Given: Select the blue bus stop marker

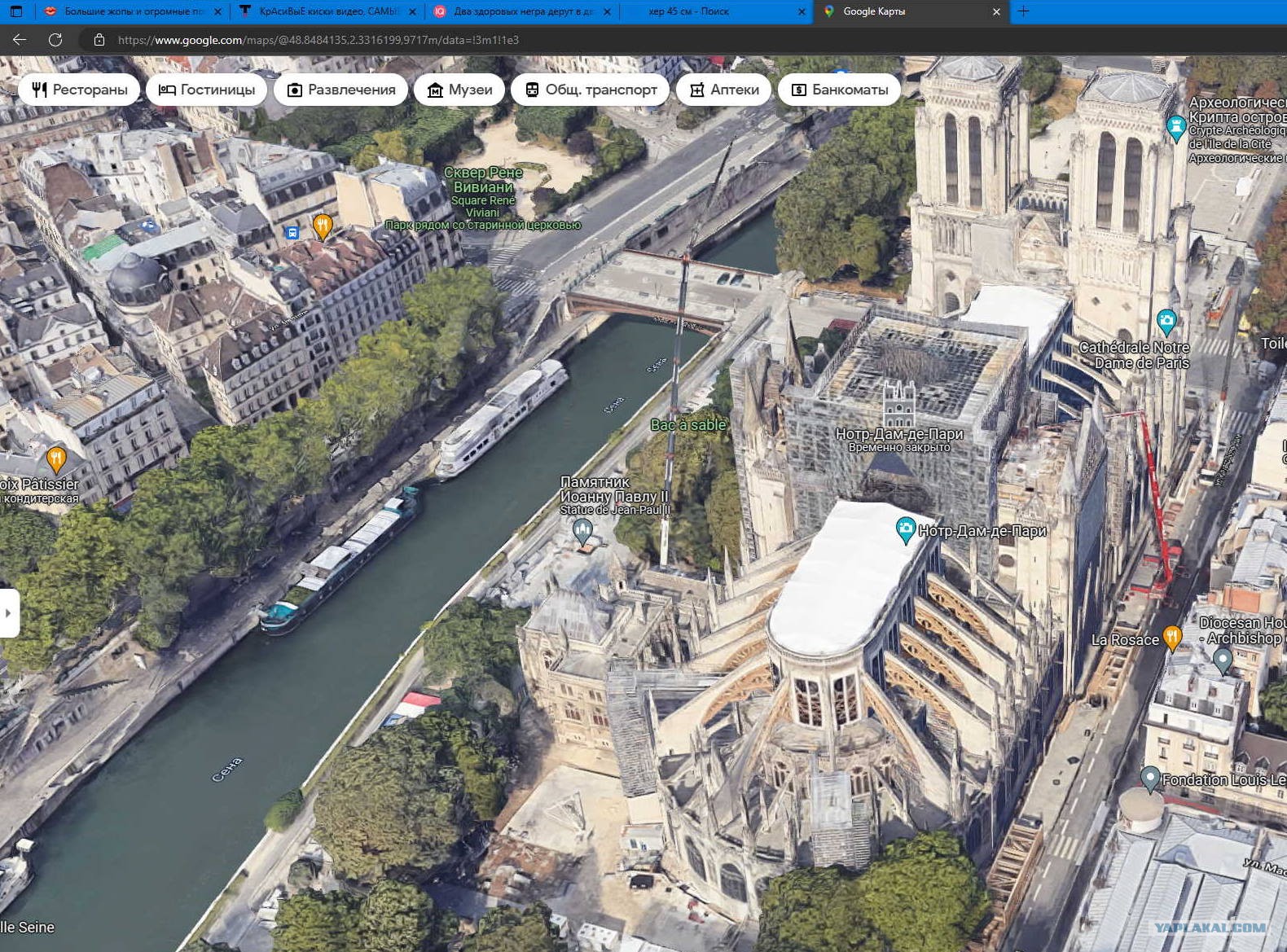Looking at the screenshot, I should click(x=292, y=233).
